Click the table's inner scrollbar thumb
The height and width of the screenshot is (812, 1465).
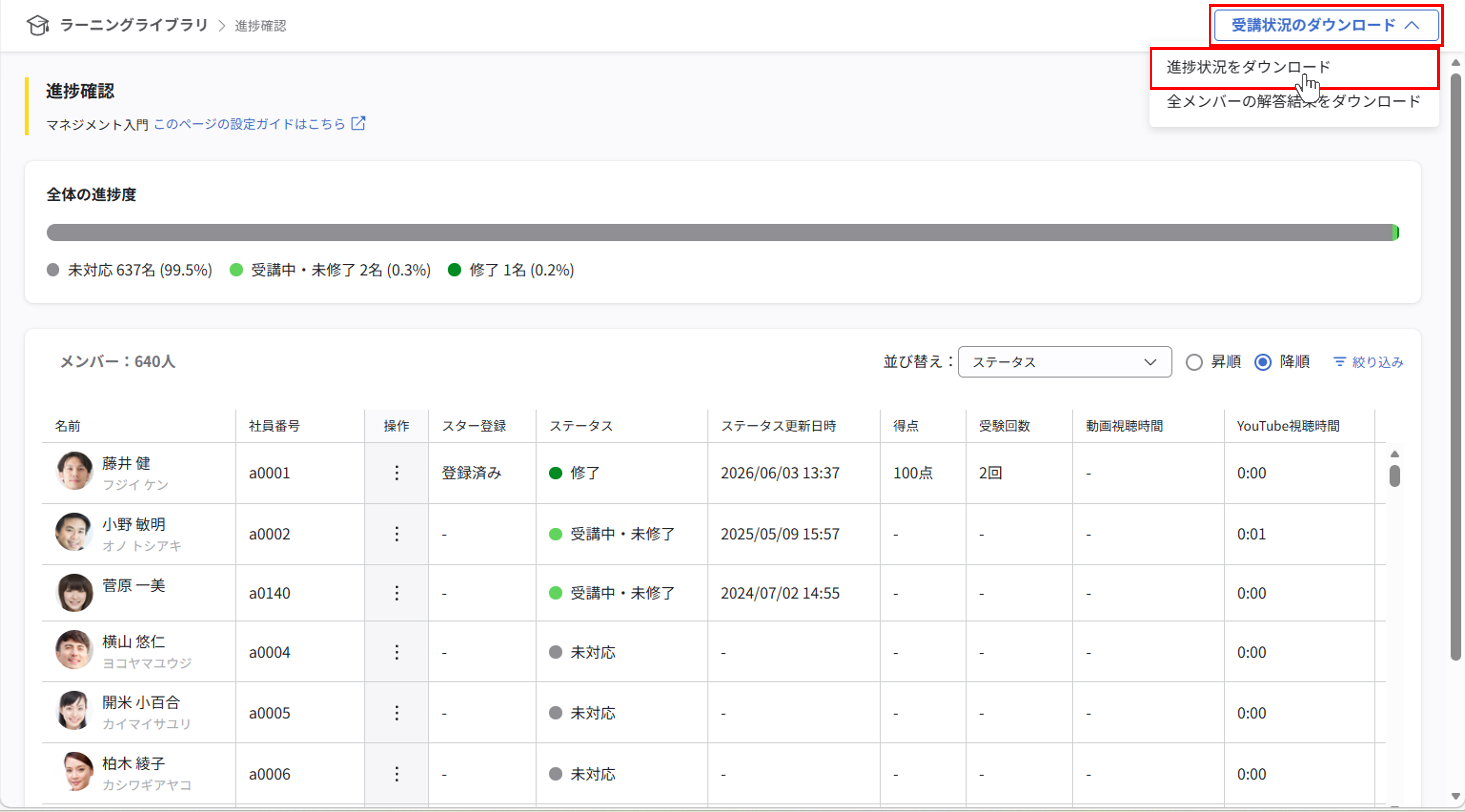coord(1394,476)
